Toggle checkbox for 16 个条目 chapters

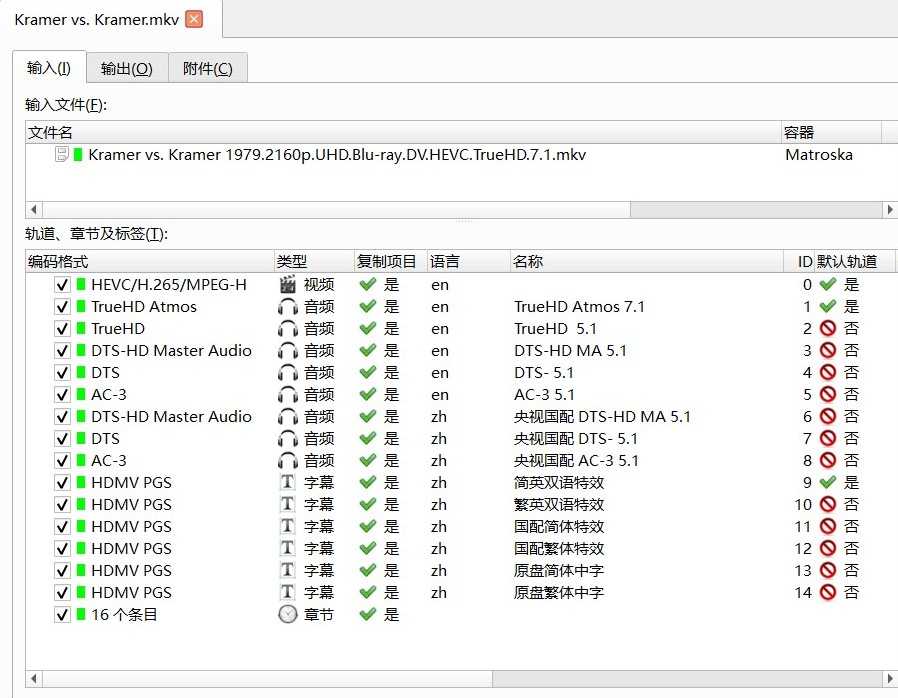63,615
